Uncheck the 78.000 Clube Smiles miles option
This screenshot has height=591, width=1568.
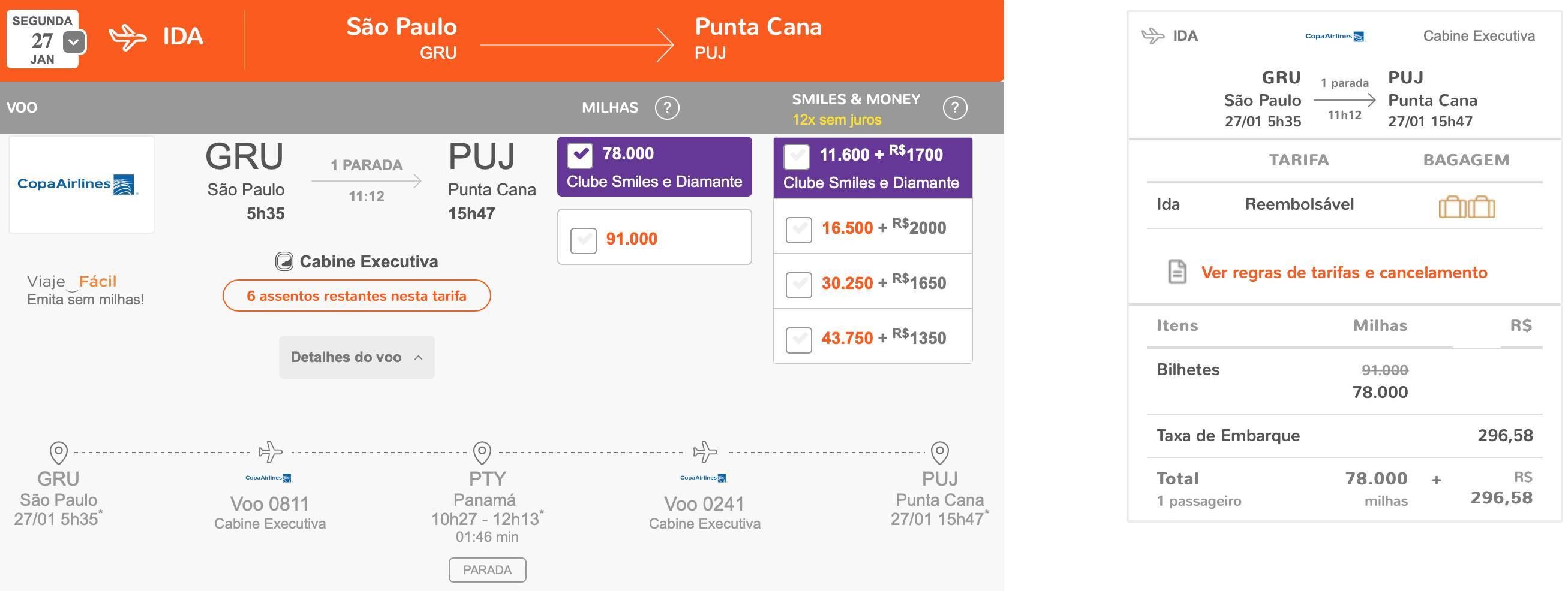click(x=580, y=155)
